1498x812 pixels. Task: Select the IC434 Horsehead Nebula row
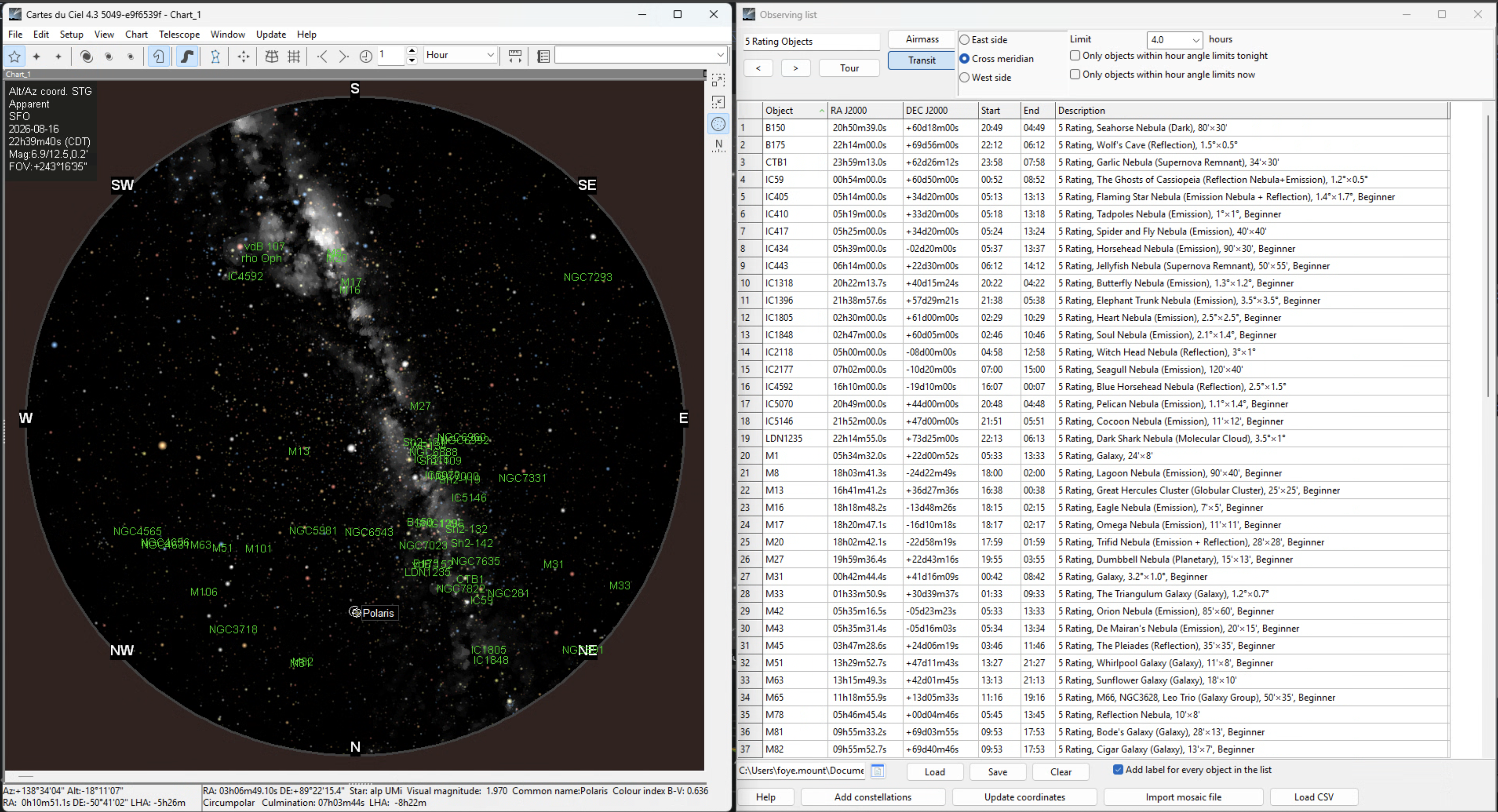(x=1093, y=248)
